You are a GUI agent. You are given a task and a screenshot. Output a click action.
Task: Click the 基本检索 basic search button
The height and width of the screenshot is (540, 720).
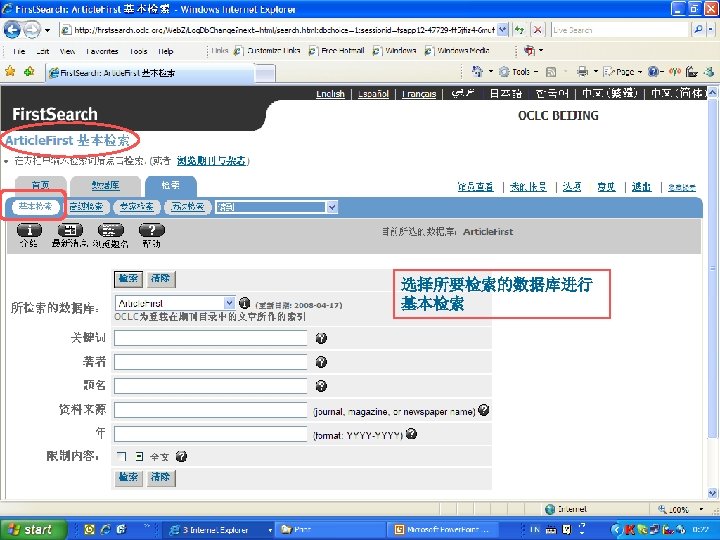coord(35,207)
